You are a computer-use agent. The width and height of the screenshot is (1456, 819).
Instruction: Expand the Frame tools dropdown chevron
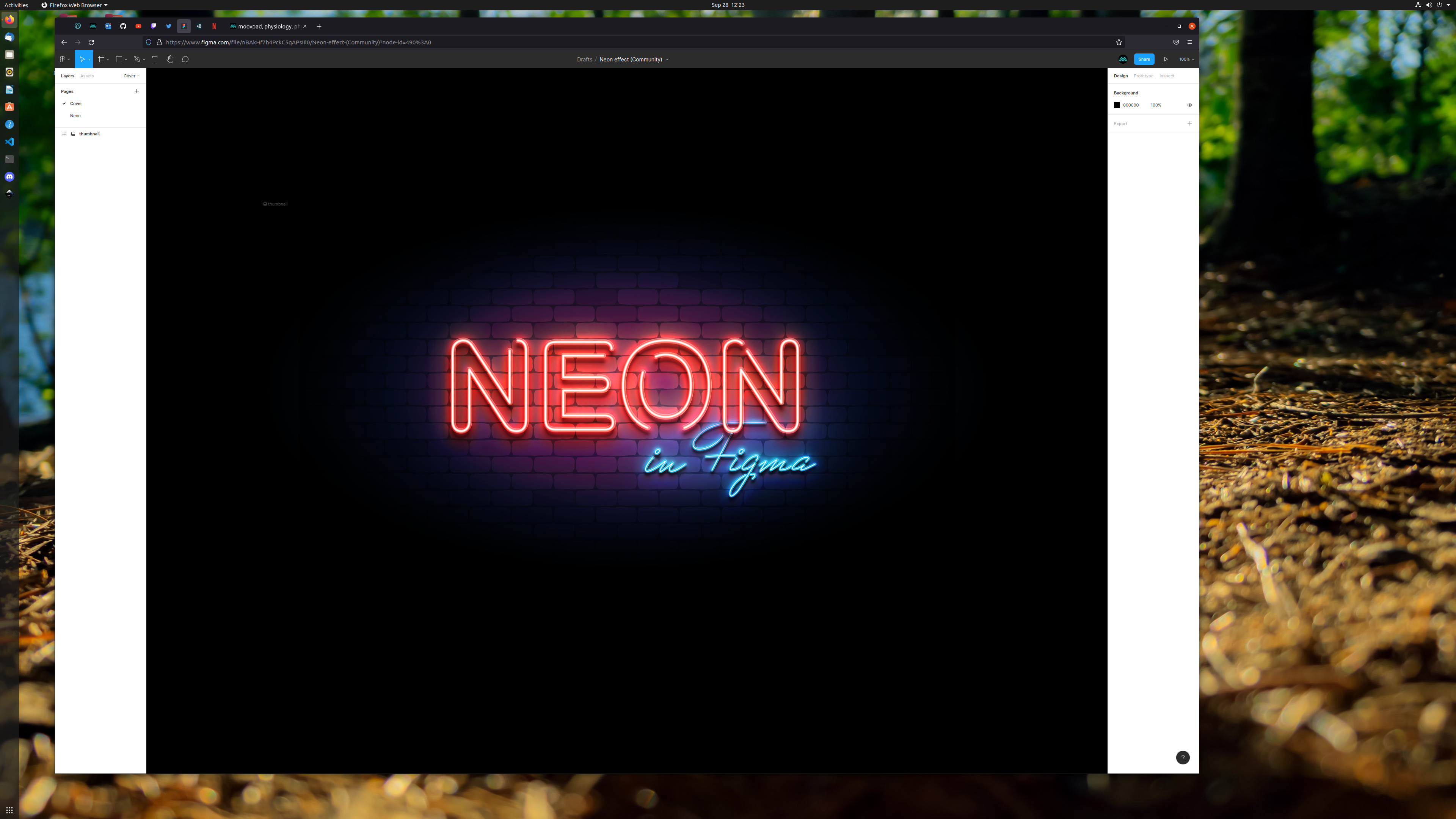[108, 60]
